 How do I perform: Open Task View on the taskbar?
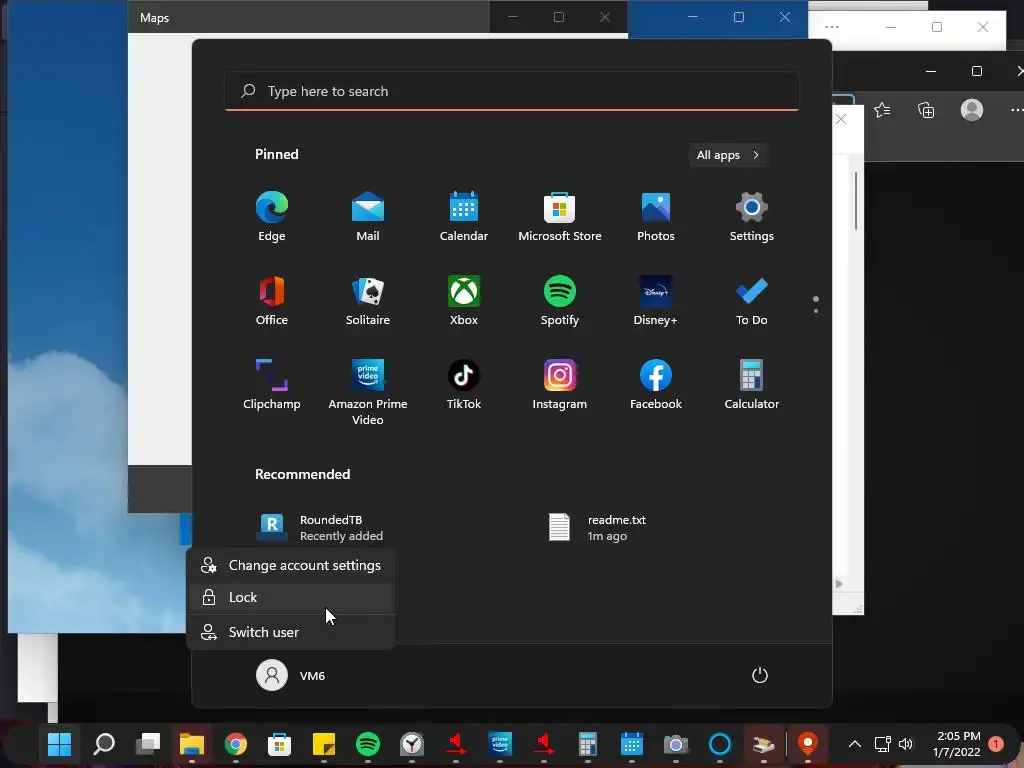coord(148,744)
